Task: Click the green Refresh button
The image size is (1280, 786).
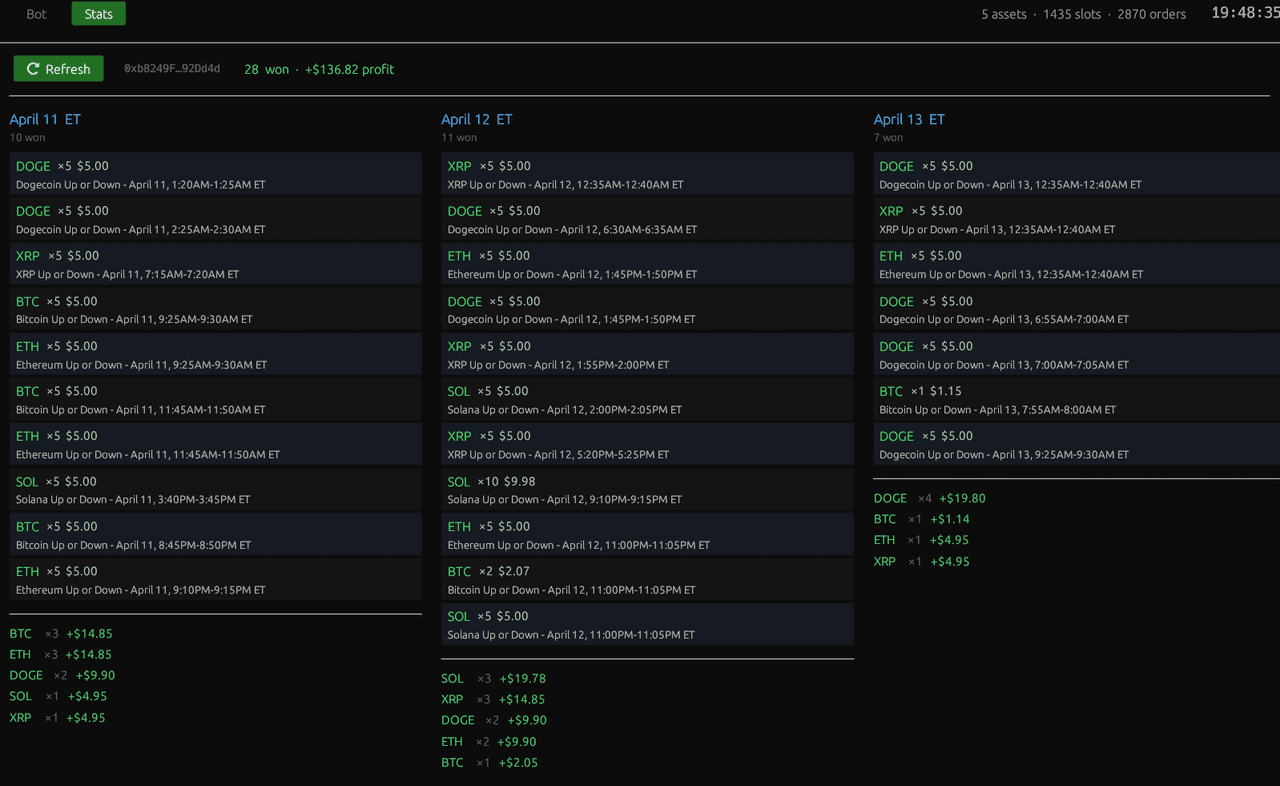Action: point(58,69)
